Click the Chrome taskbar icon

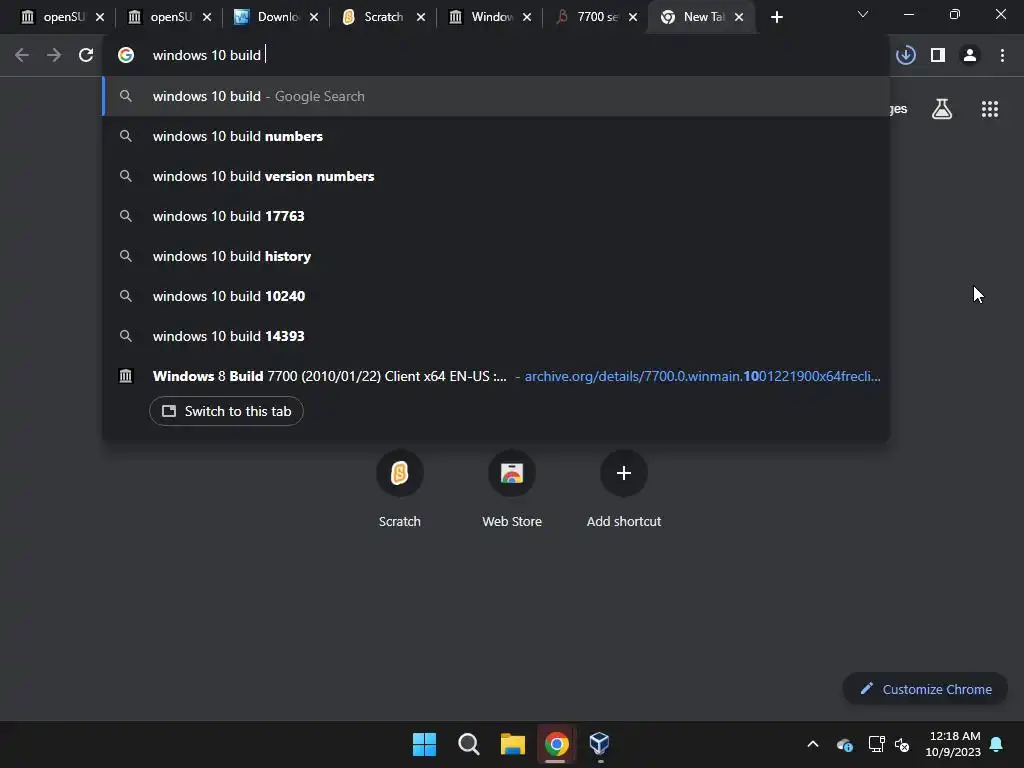coord(556,744)
